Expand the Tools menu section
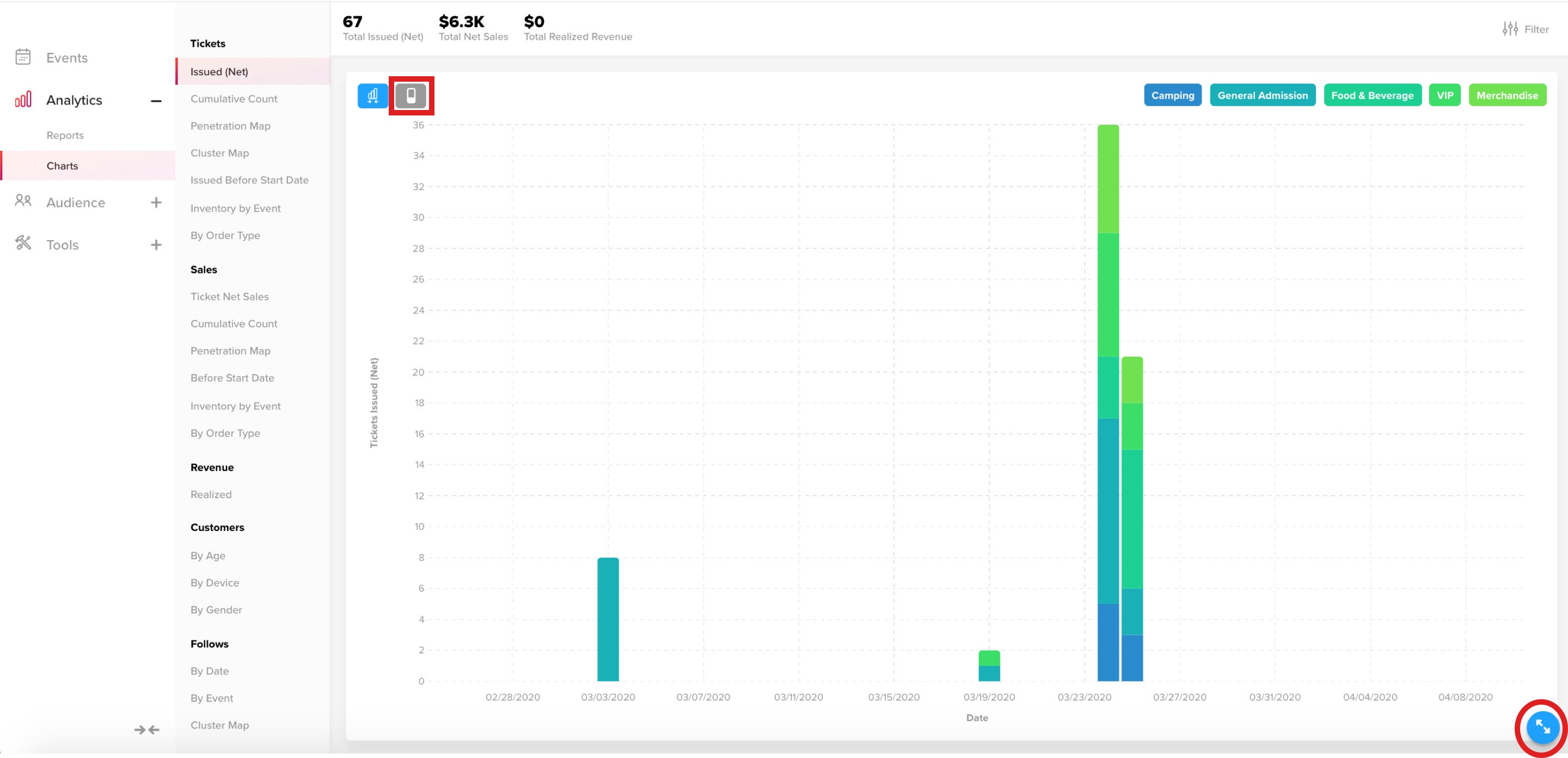Viewport: 1568px width, 758px height. (x=156, y=244)
